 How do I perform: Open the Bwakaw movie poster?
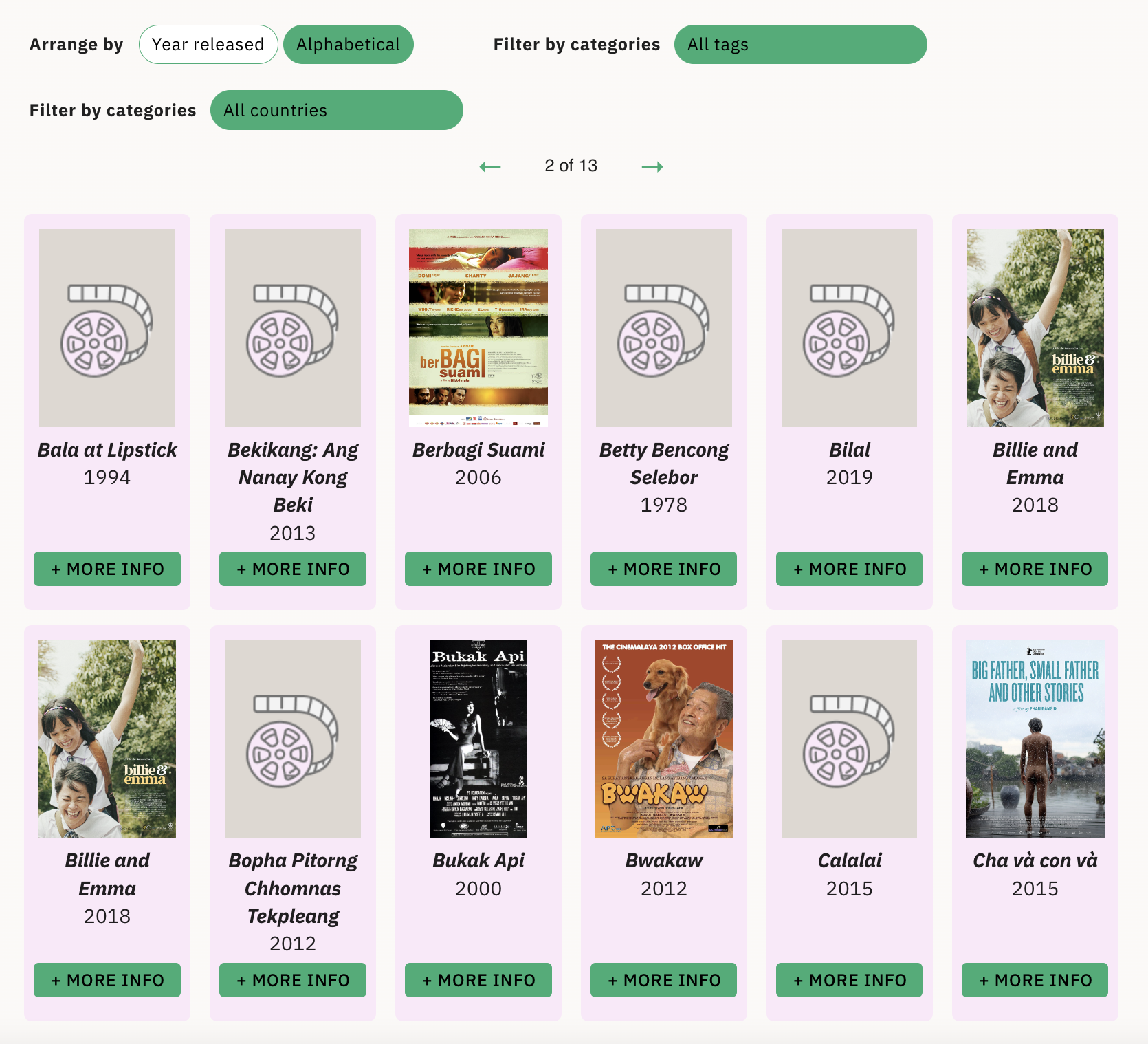click(x=664, y=739)
